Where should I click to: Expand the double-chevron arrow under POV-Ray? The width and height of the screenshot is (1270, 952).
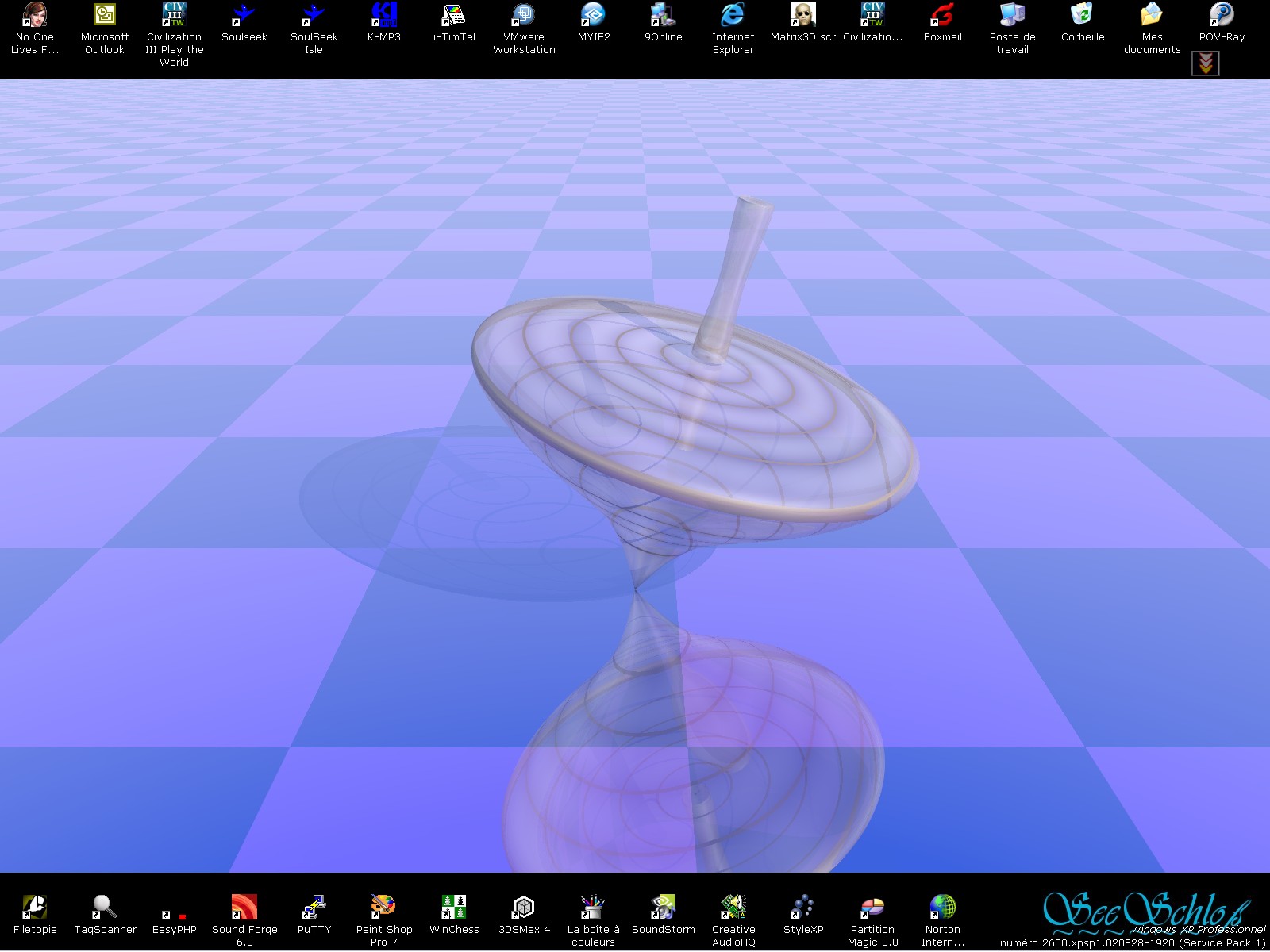tap(1206, 63)
